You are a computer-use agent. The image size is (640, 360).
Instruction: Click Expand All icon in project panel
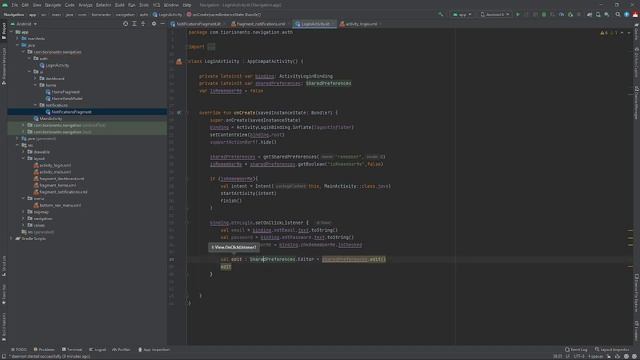(134, 24)
